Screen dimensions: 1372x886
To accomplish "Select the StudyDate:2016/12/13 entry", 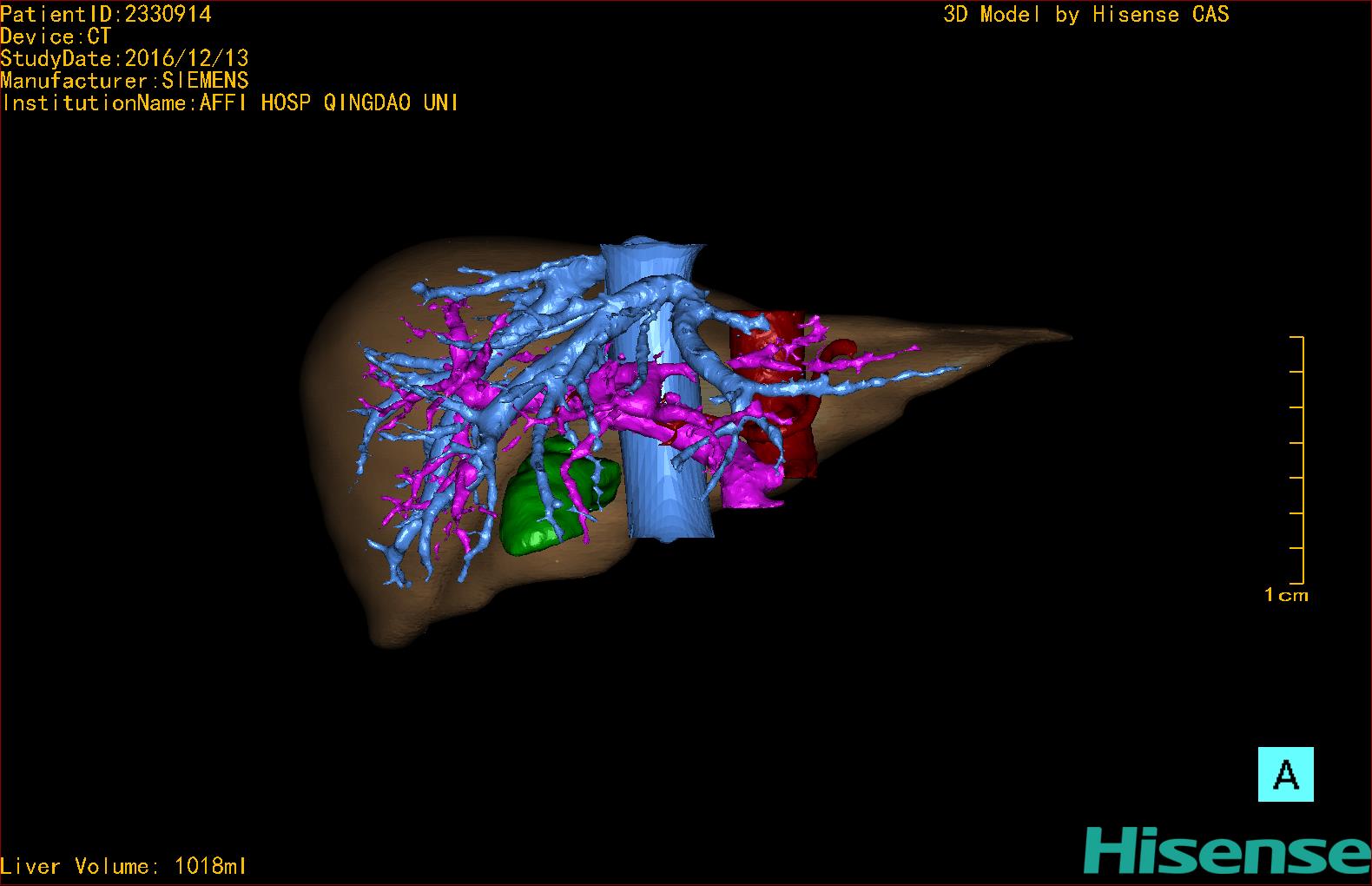I will coord(125,58).
